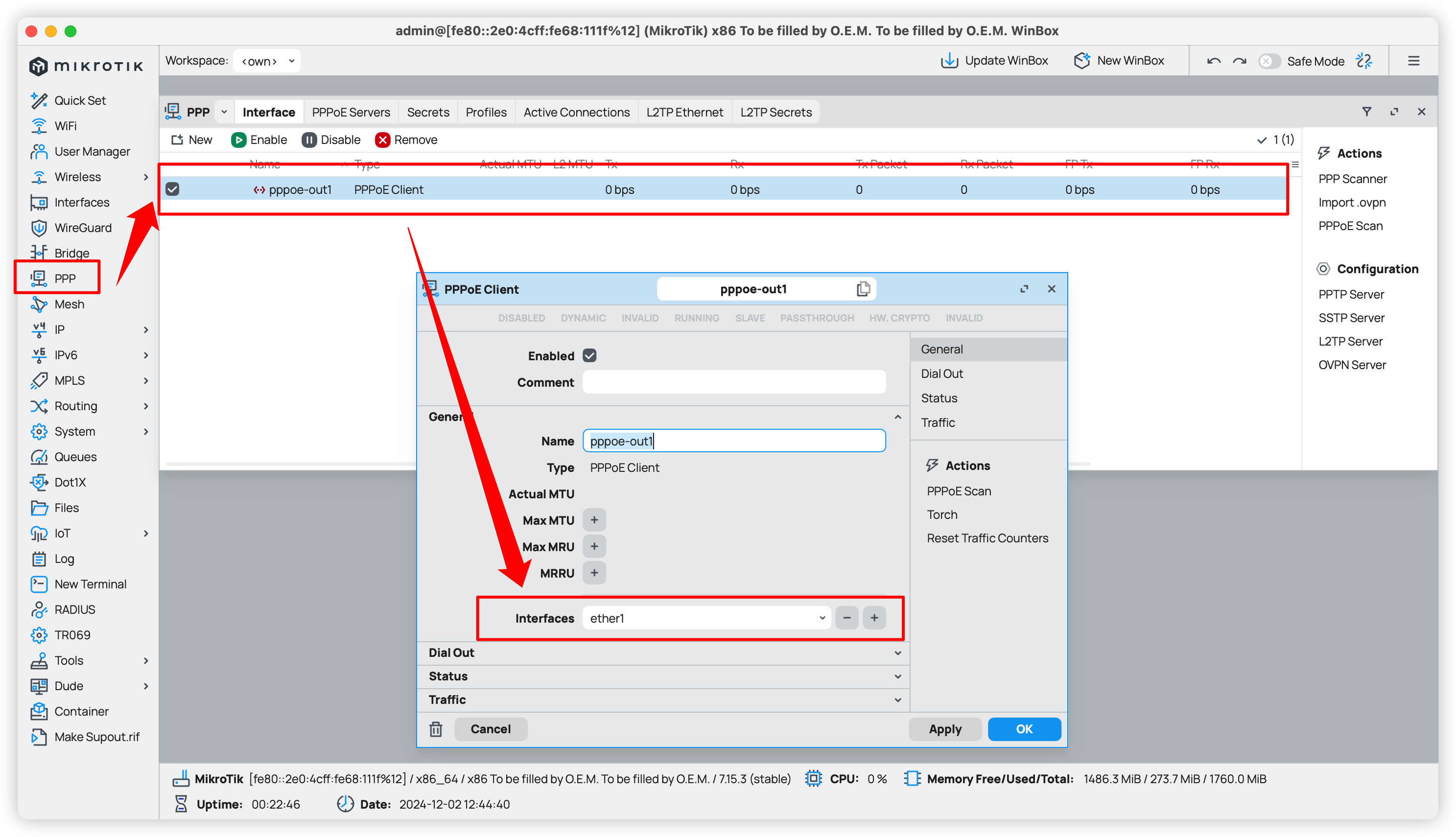Click the filter funnel icon in PPP window
The height and width of the screenshot is (837, 1456).
click(x=1366, y=112)
